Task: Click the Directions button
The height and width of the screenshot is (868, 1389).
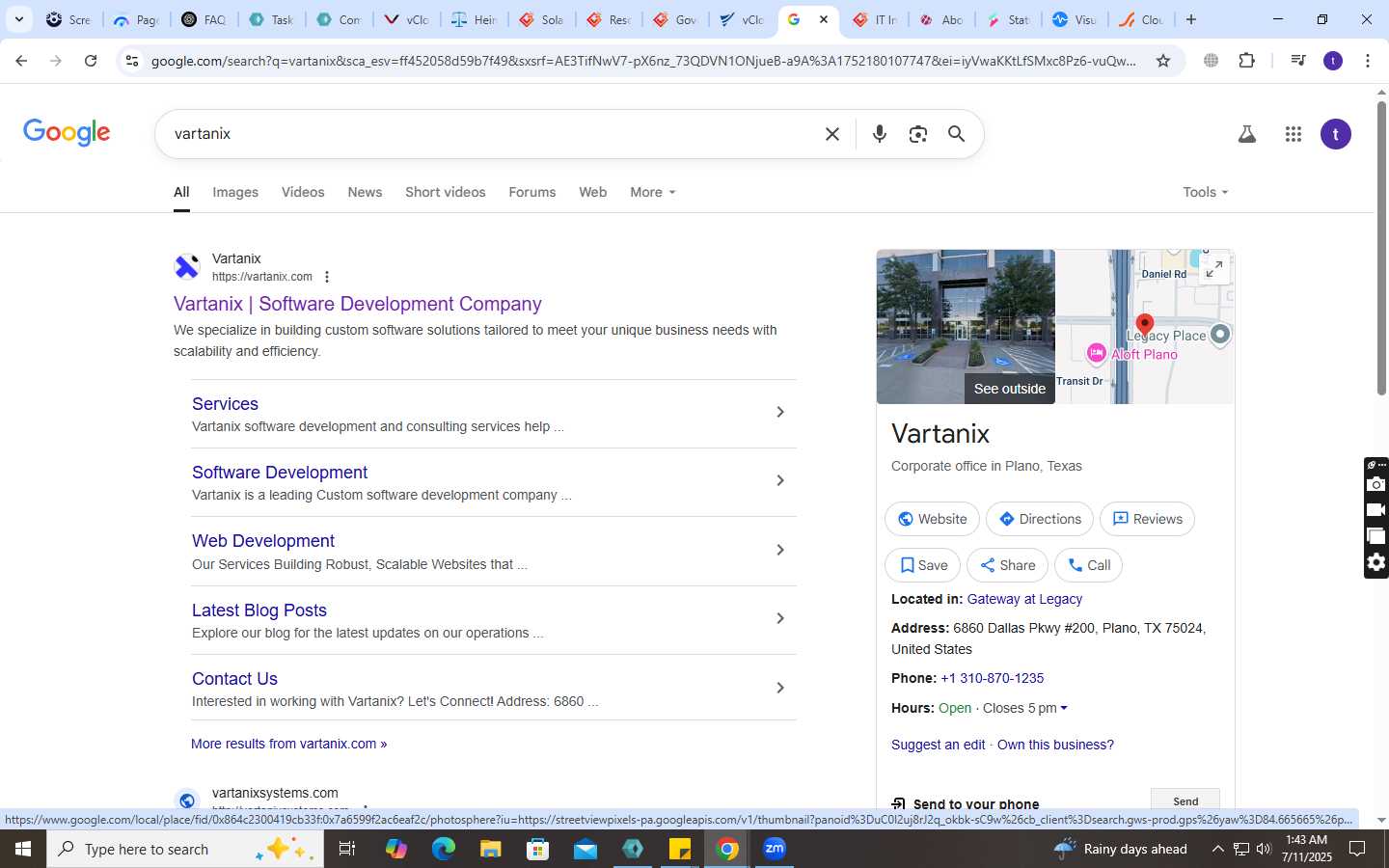Action: click(1040, 519)
